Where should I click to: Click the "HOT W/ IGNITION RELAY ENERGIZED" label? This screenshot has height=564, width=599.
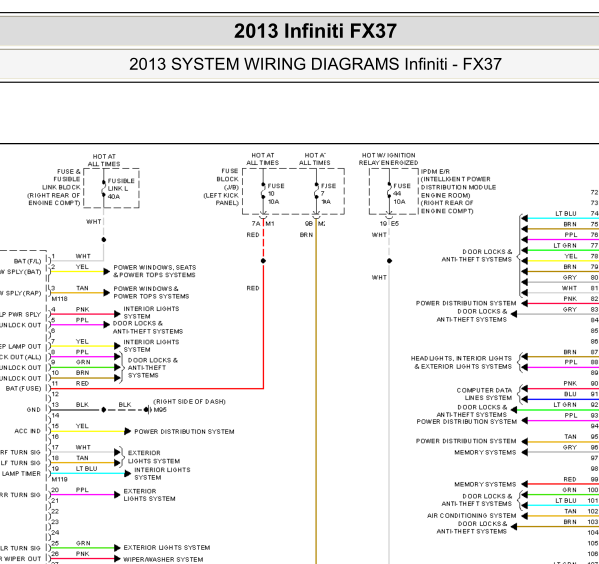pyautogui.click(x=389, y=159)
